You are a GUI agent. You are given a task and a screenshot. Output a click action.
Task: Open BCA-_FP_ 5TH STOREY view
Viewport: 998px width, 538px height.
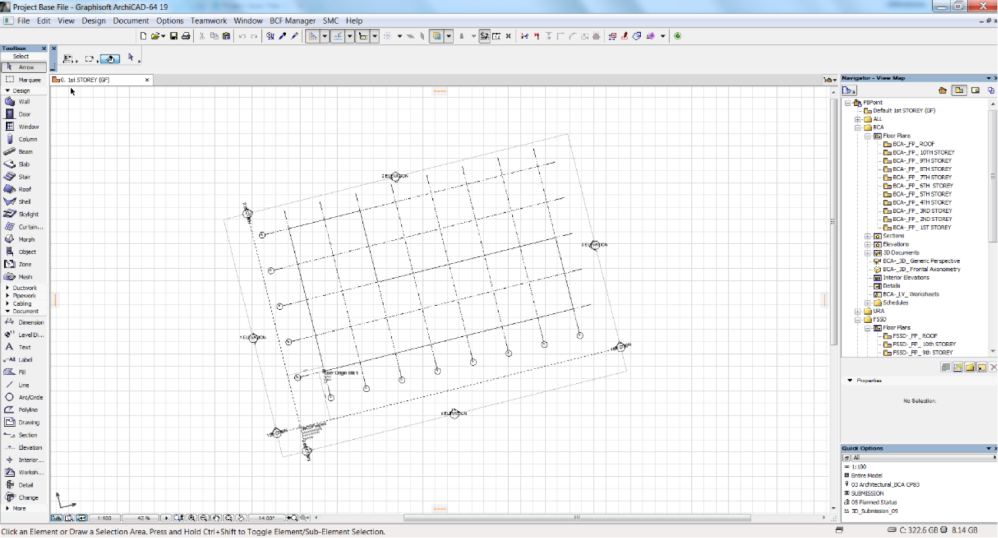tap(923, 194)
